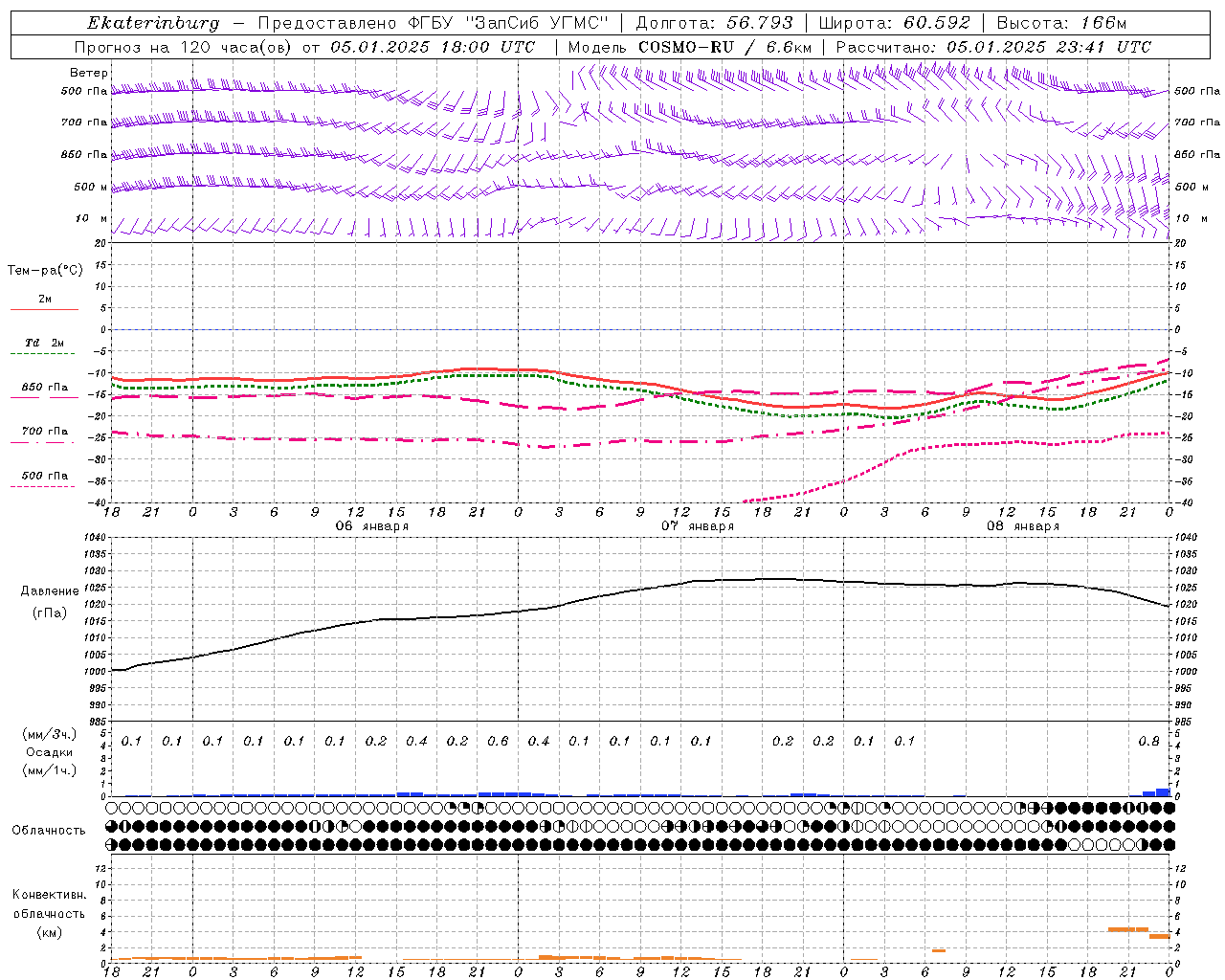This screenshot has width=1225, height=980.
Task: Click the 0.6 precipitation value
Action: [498, 741]
